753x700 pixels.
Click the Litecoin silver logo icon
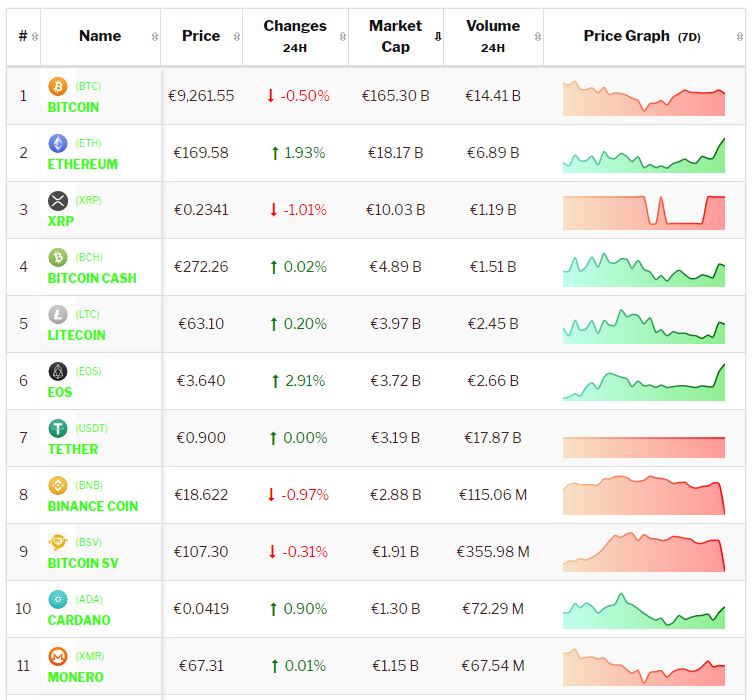tap(58, 315)
